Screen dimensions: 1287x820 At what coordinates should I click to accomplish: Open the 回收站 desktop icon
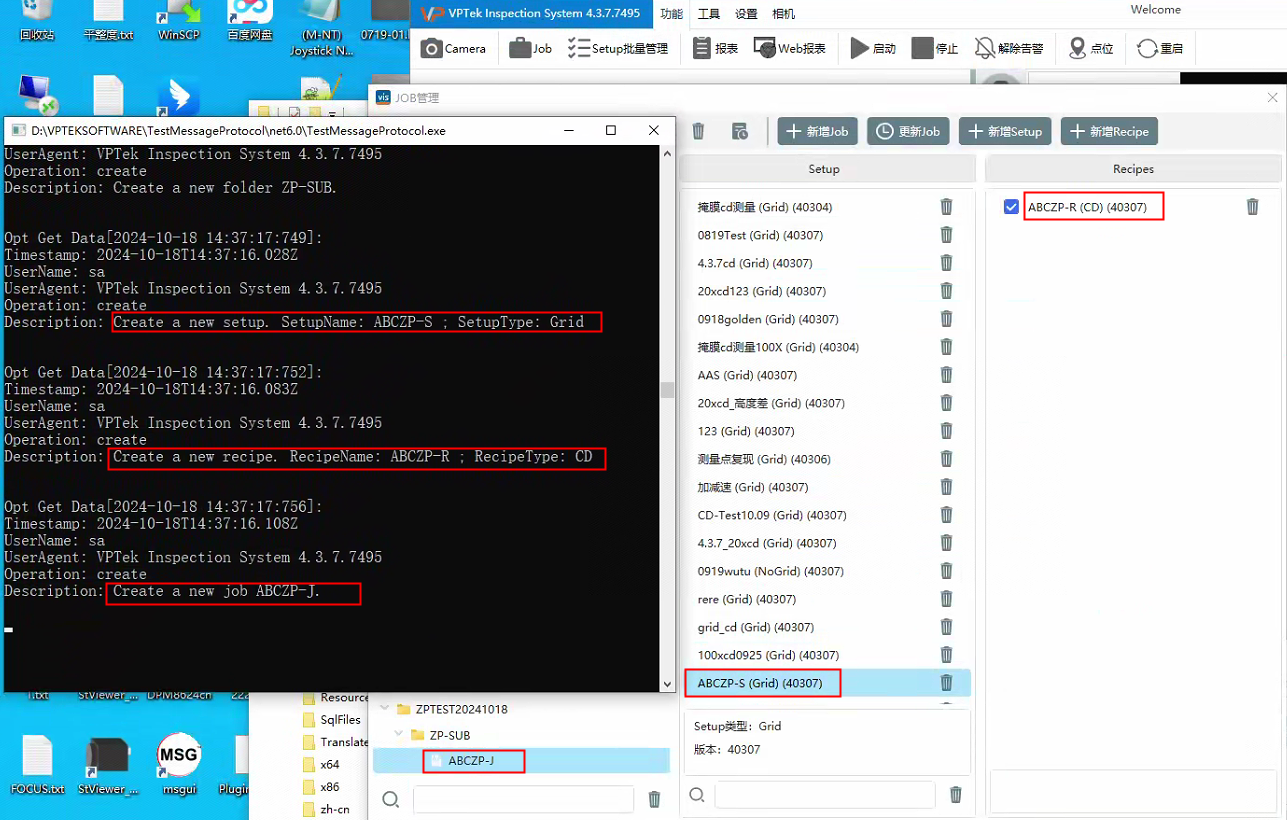(37, 22)
